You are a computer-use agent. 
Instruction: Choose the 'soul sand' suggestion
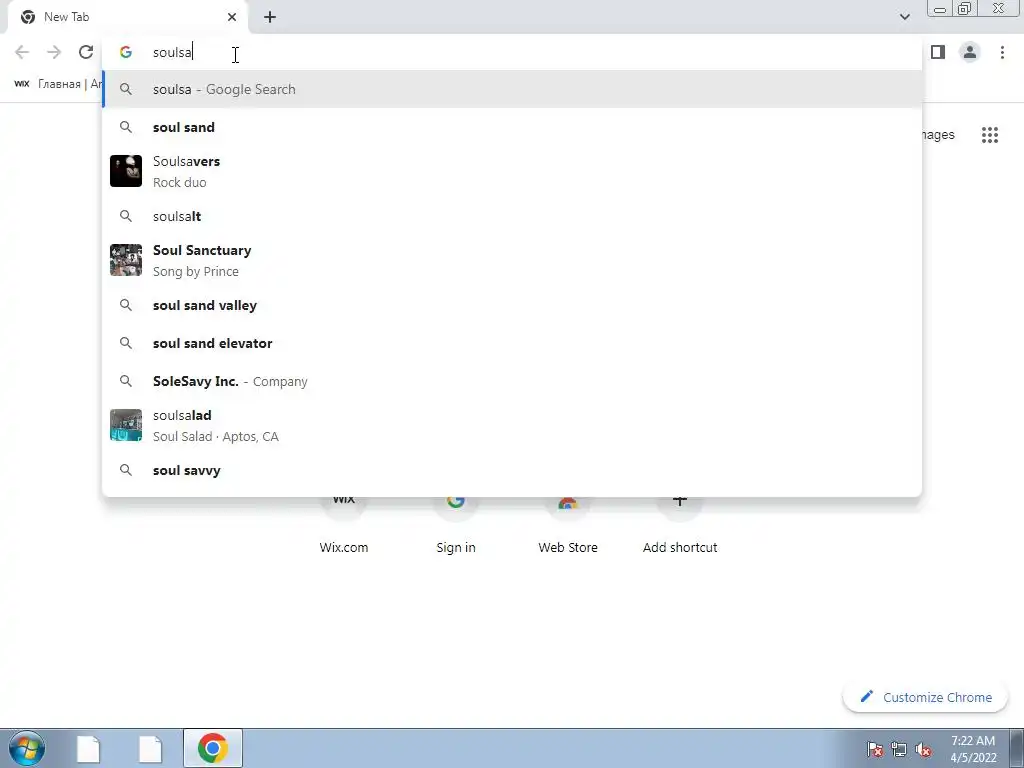tap(512, 127)
